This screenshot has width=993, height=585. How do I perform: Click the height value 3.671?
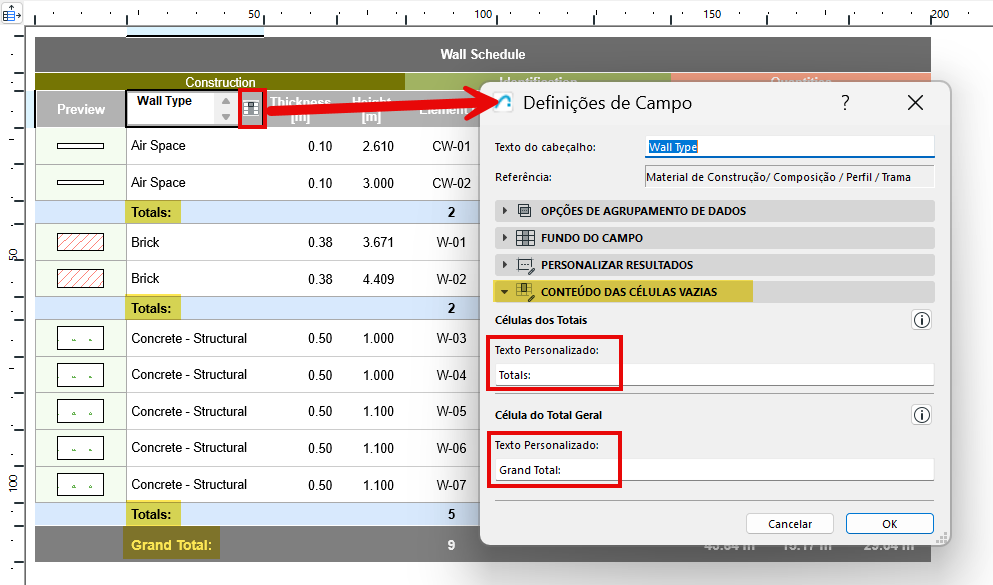tap(378, 242)
